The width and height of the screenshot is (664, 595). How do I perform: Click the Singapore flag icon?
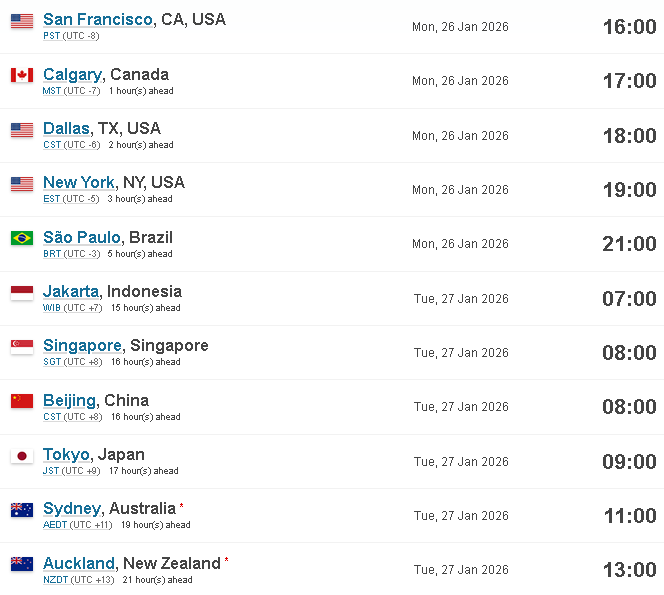(x=22, y=347)
